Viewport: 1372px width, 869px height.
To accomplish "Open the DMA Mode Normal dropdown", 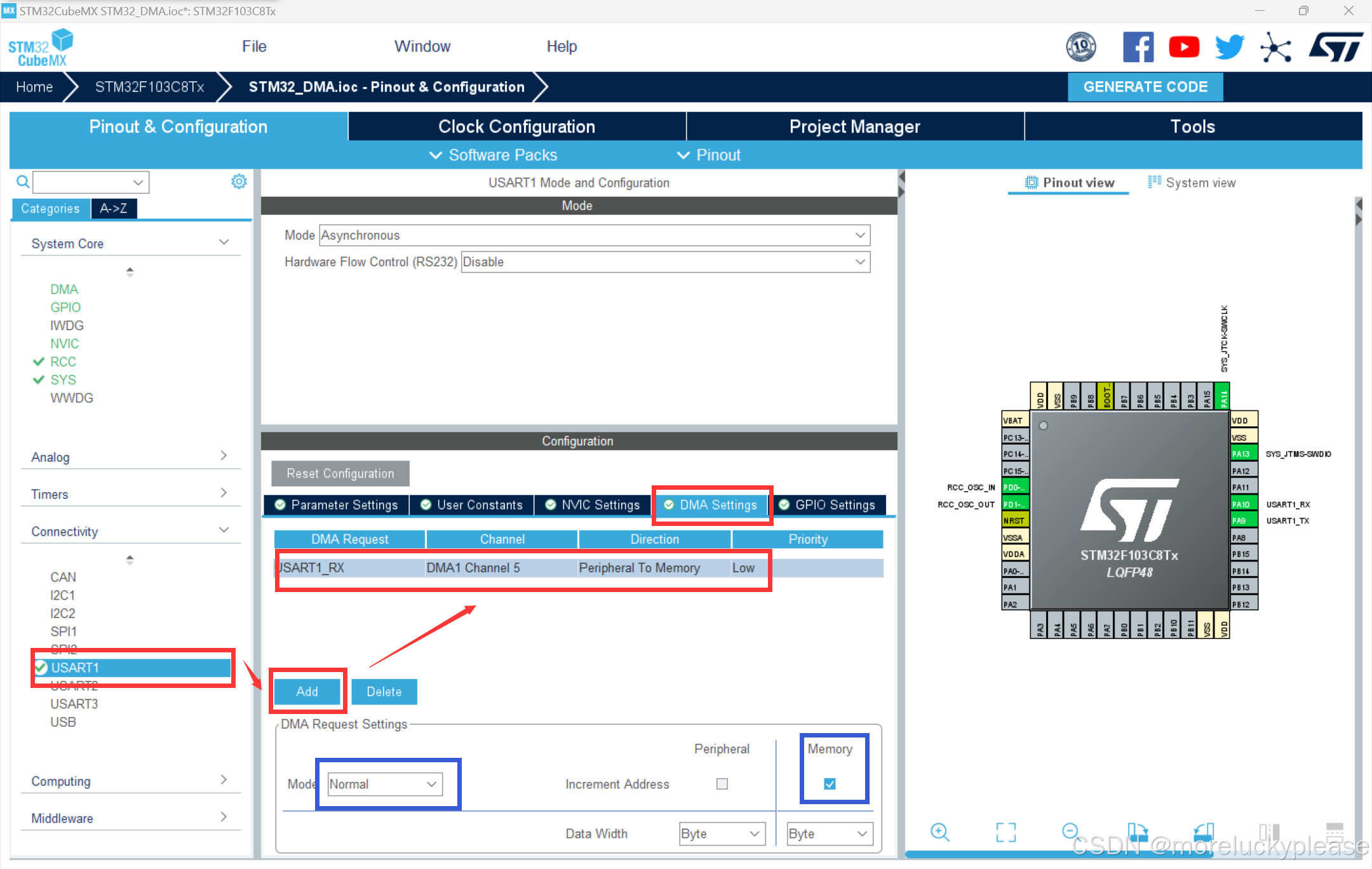I will [x=385, y=784].
